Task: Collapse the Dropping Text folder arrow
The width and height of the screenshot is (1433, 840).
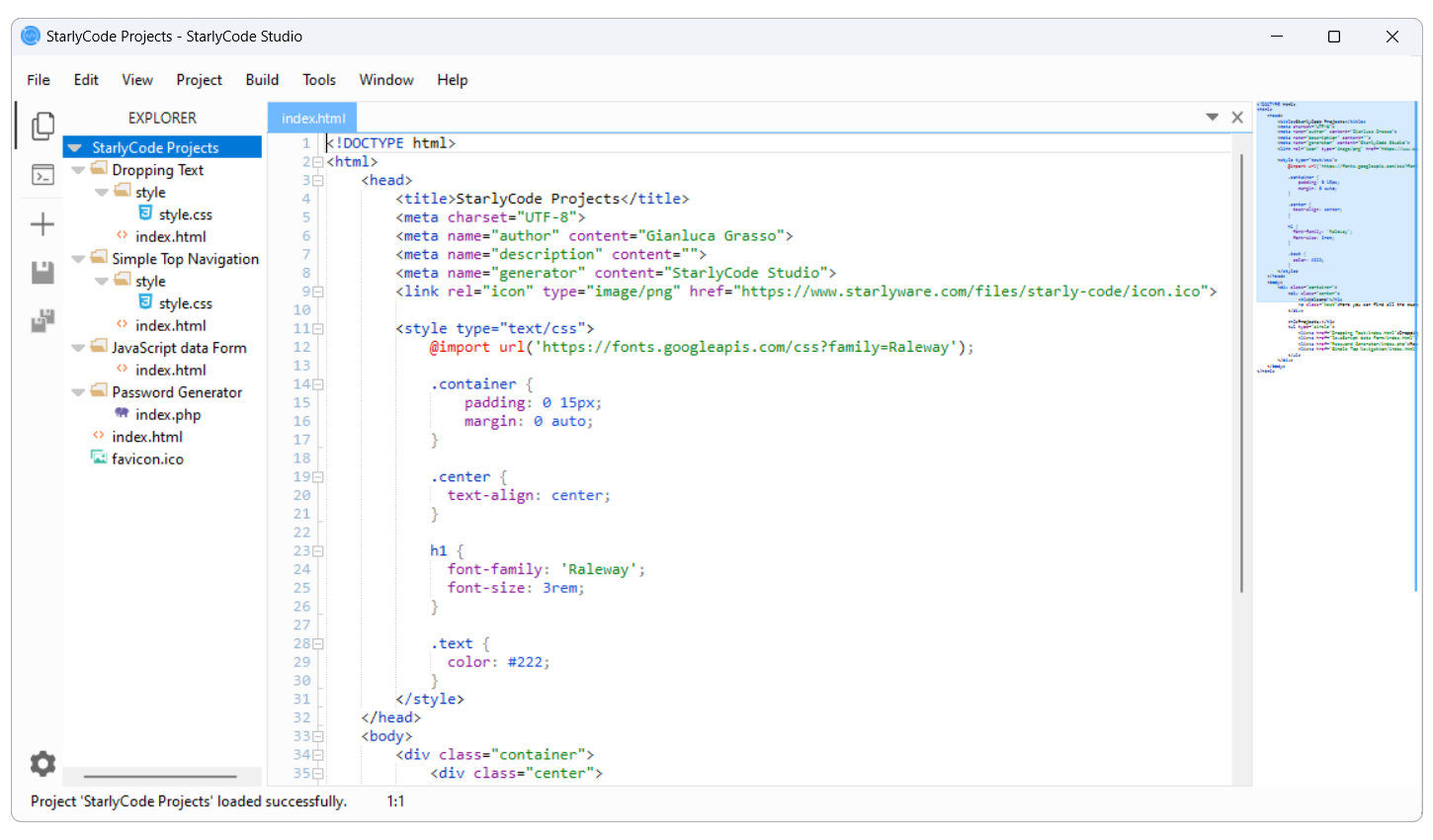Action: [78, 170]
